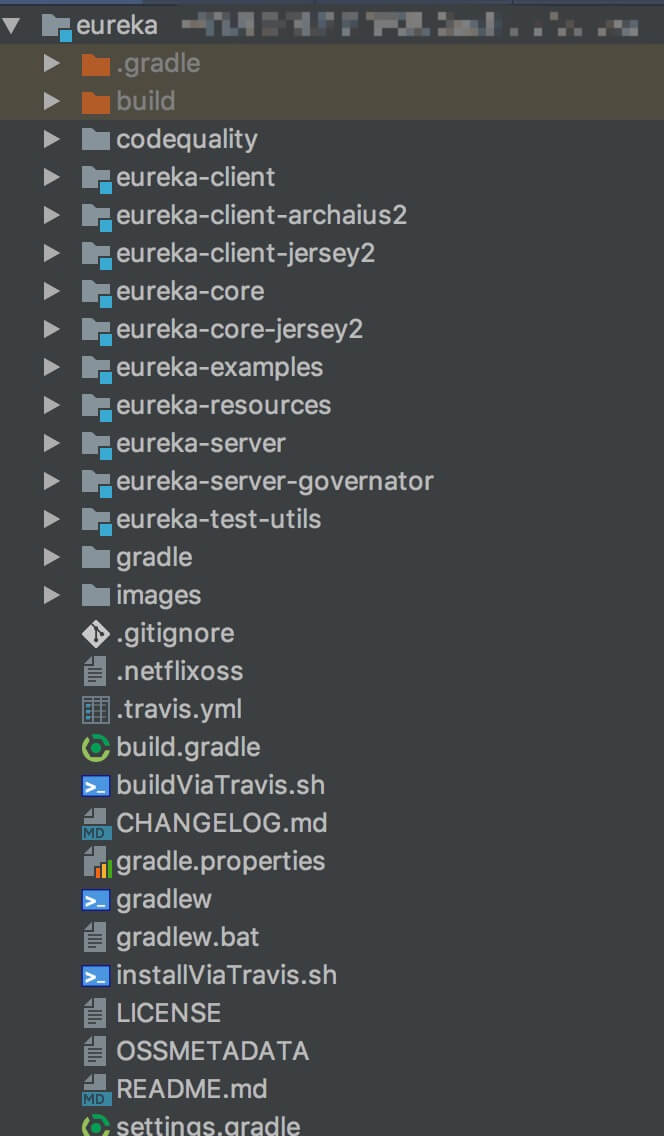Image resolution: width=664 pixels, height=1136 pixels.
Task: Open the buildViaTravis.sh script
Action: point(220,785)
